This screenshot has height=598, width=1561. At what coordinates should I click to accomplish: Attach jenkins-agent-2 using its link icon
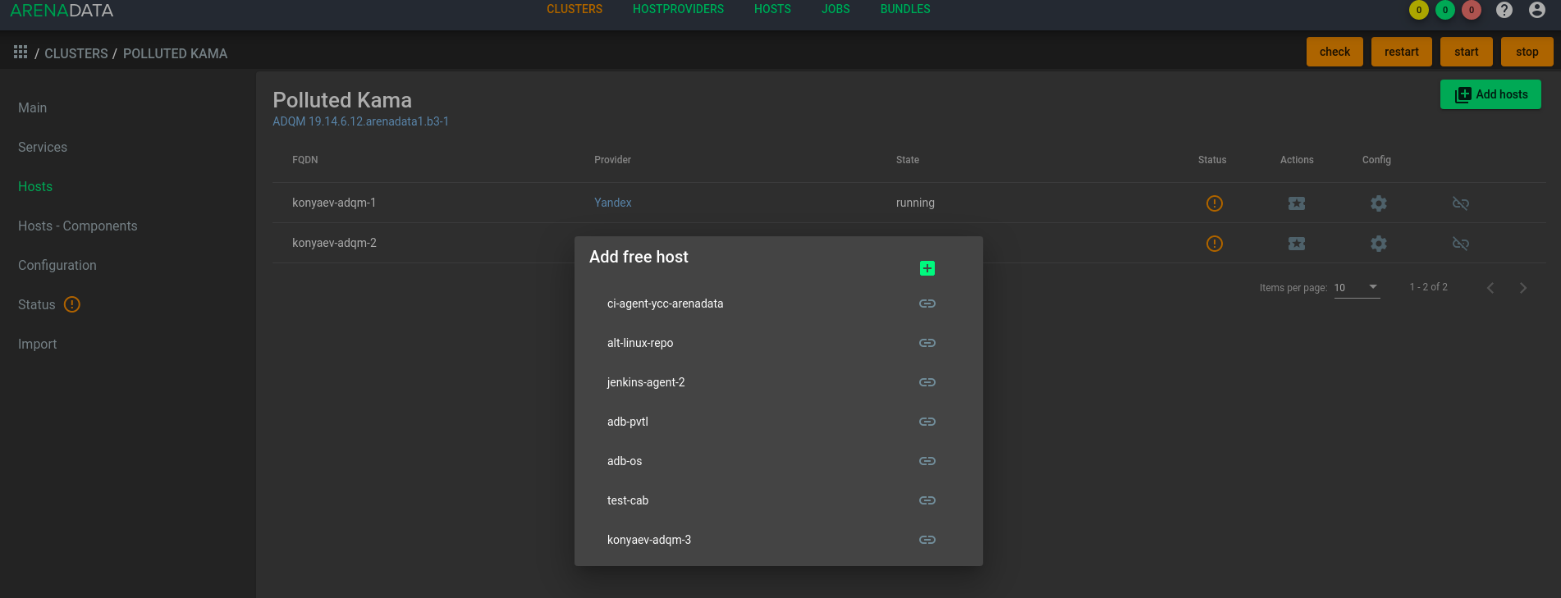pos(927,382)
